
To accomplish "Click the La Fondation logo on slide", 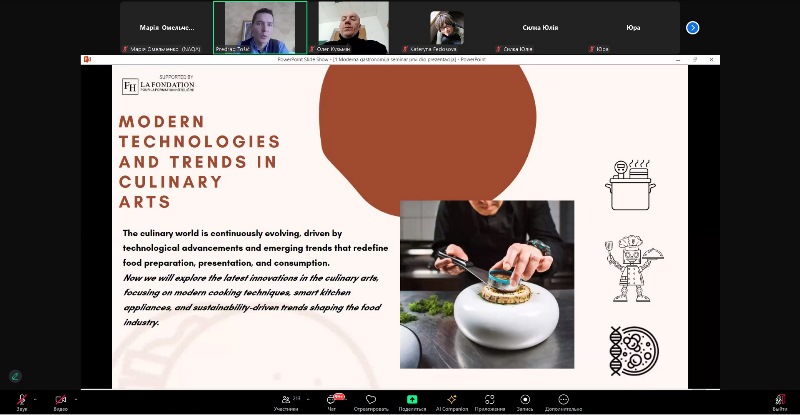I will (158, 86).
